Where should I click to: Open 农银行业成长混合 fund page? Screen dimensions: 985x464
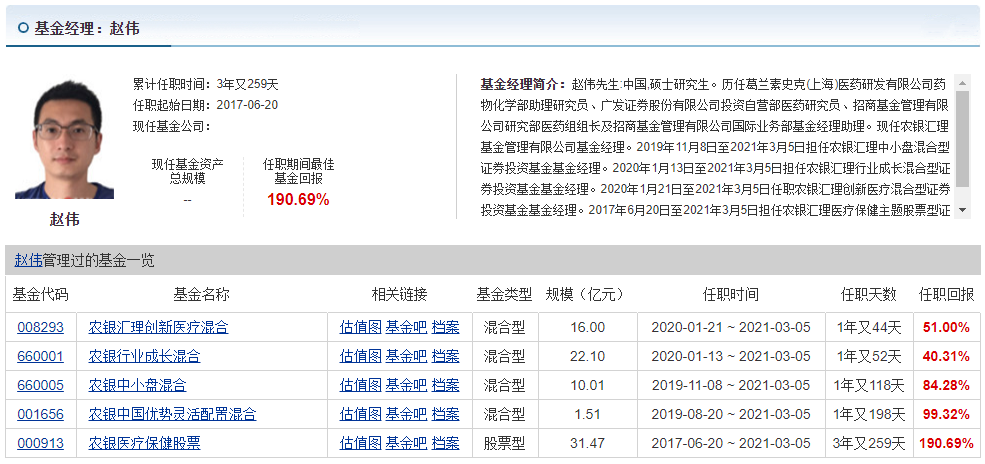pos(144,356)
